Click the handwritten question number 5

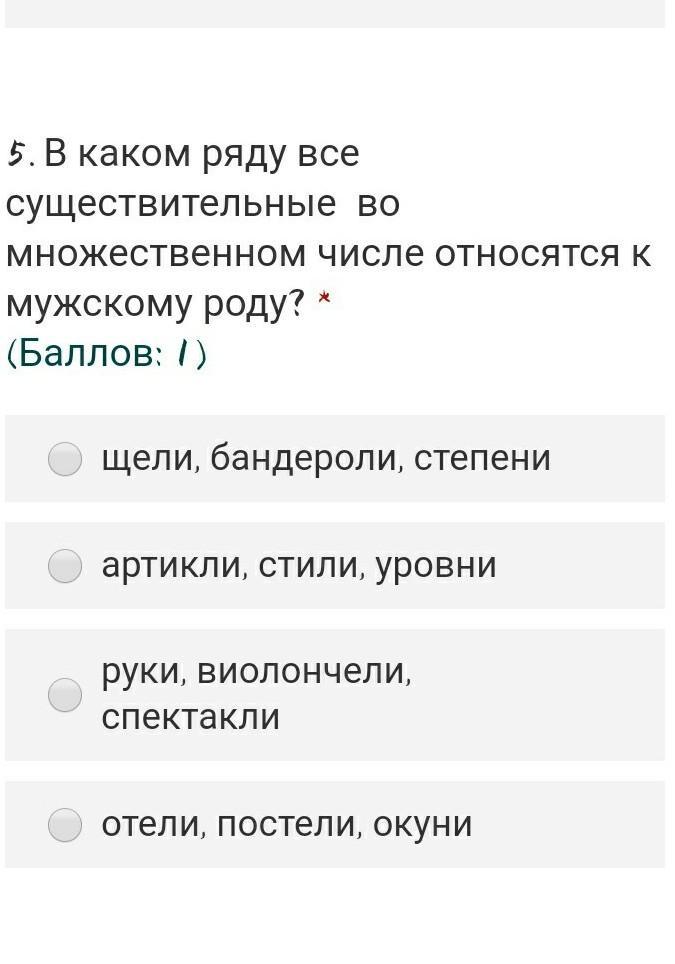click(x=16, y=154)
